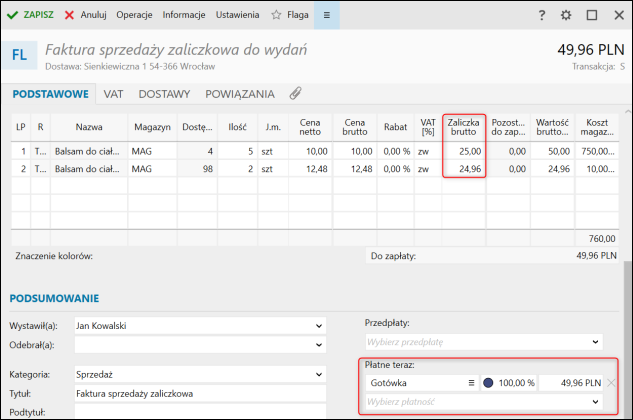Click the red Anuluj cancel icon
The height and width of the screenshot is (420, 633).
[x=69, y=16]
